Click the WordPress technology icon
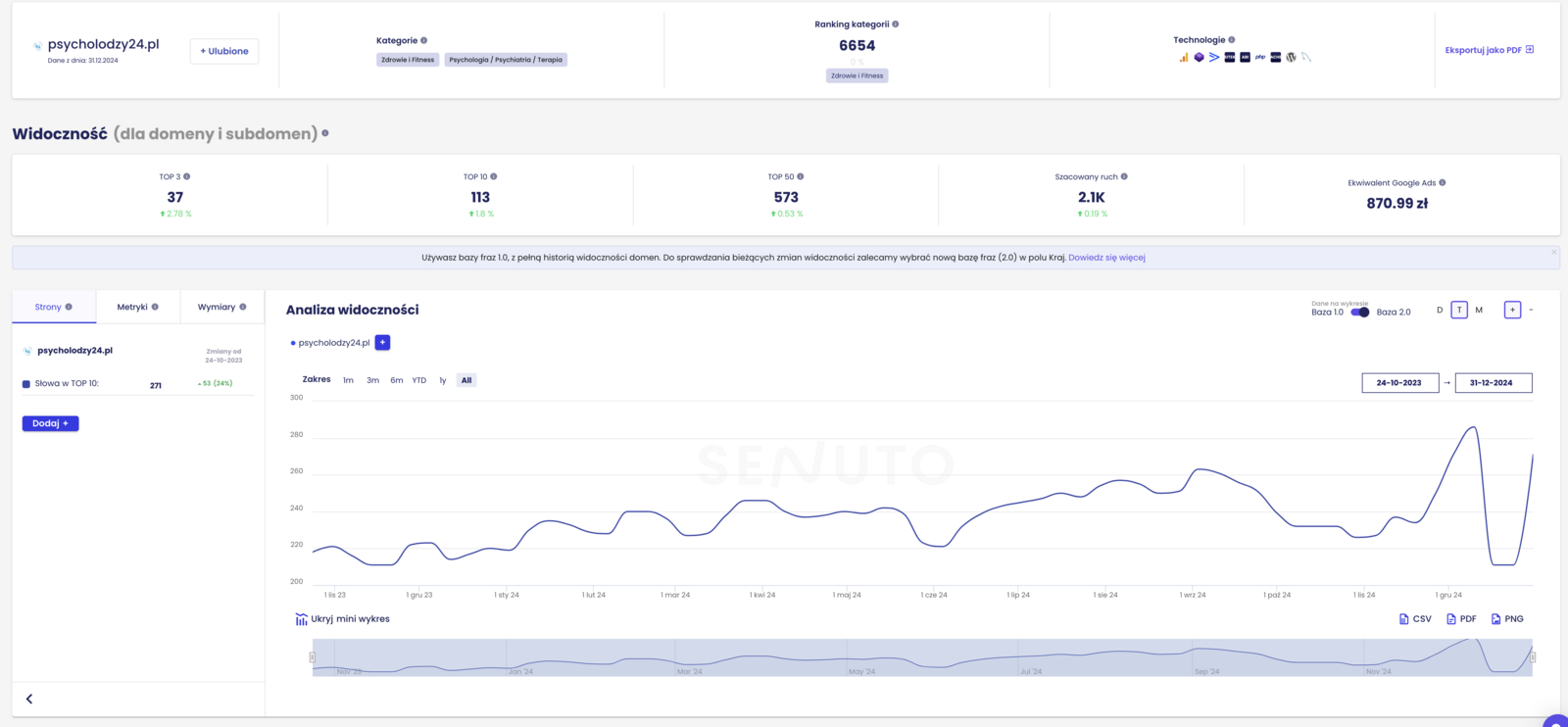 coord(1291,58)
